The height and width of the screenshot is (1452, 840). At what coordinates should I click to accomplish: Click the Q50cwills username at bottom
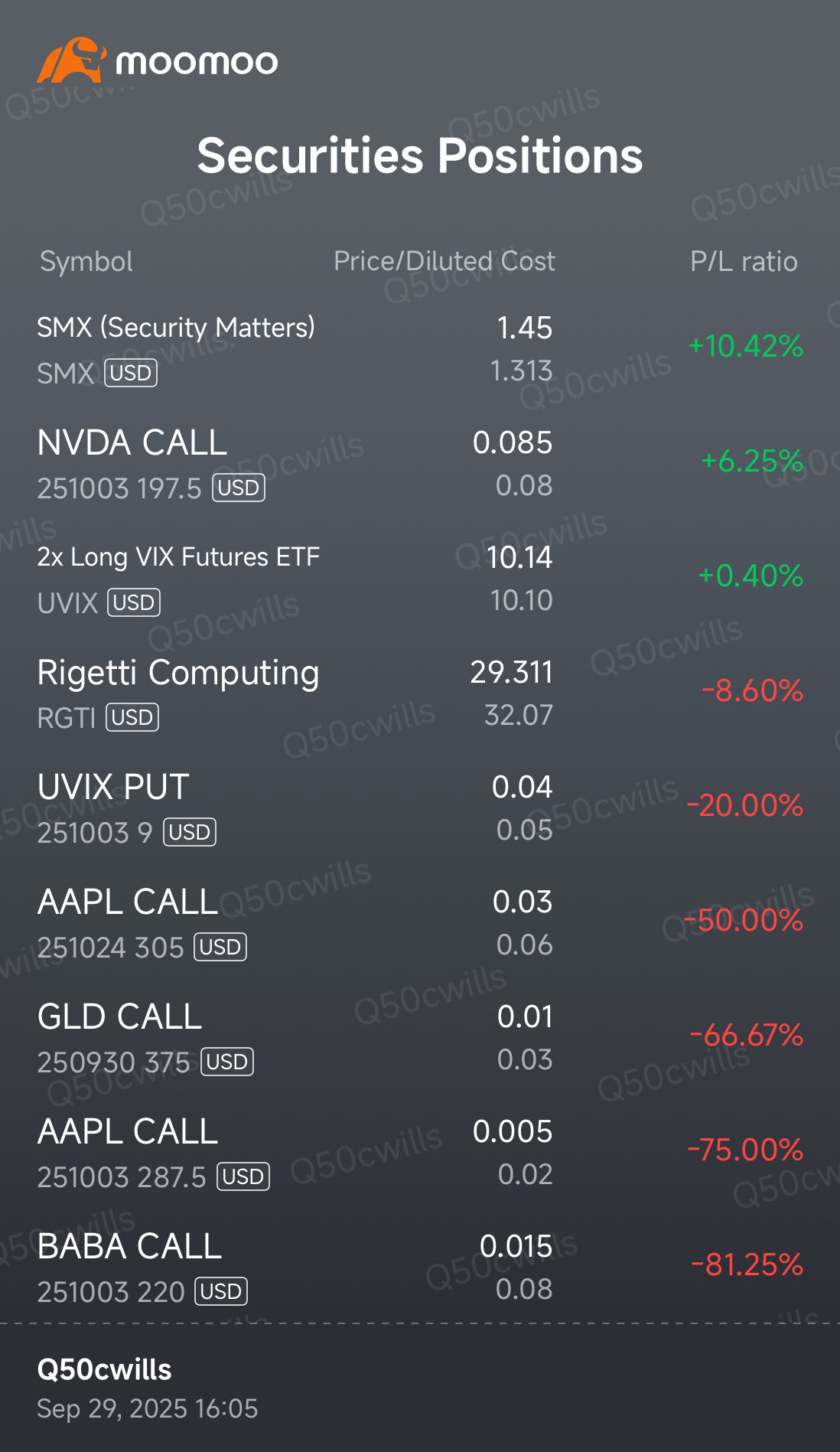[x=105, y=1369]
